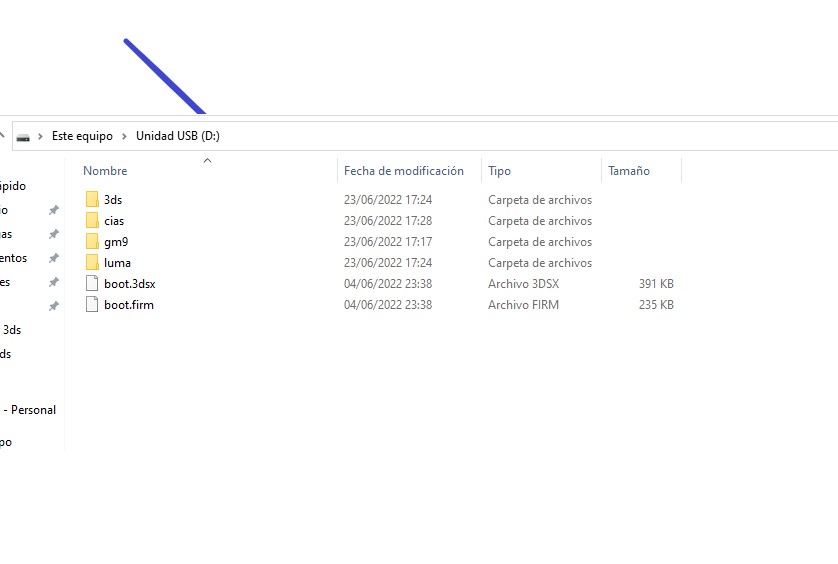Image resolution: width=838 pixels, height=564 pixels.
Task: Expand chevron after Este equipo breadcrumb
Action: (124, 136)
